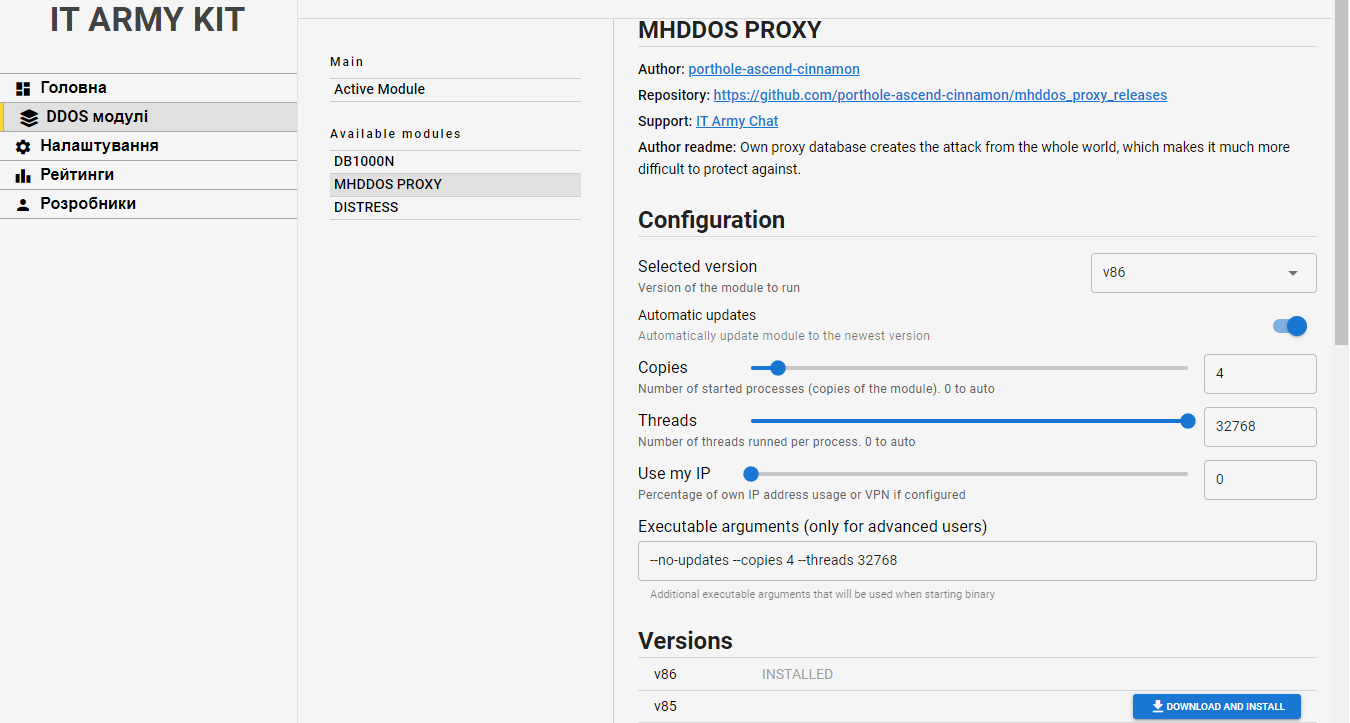Viewport: 1350px width, 723px height.
Task: Click the layers icon beside DDOS модулі
Action: tap(29, 117)
